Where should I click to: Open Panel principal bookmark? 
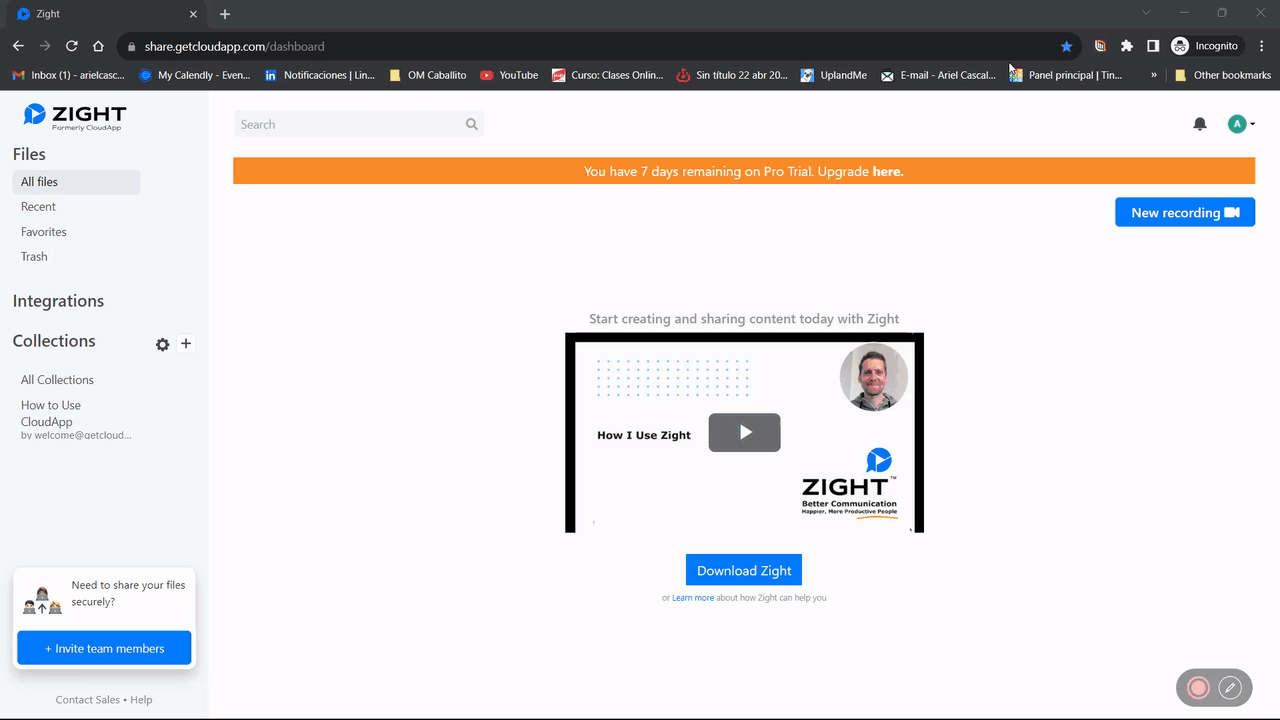(1066, 75)
